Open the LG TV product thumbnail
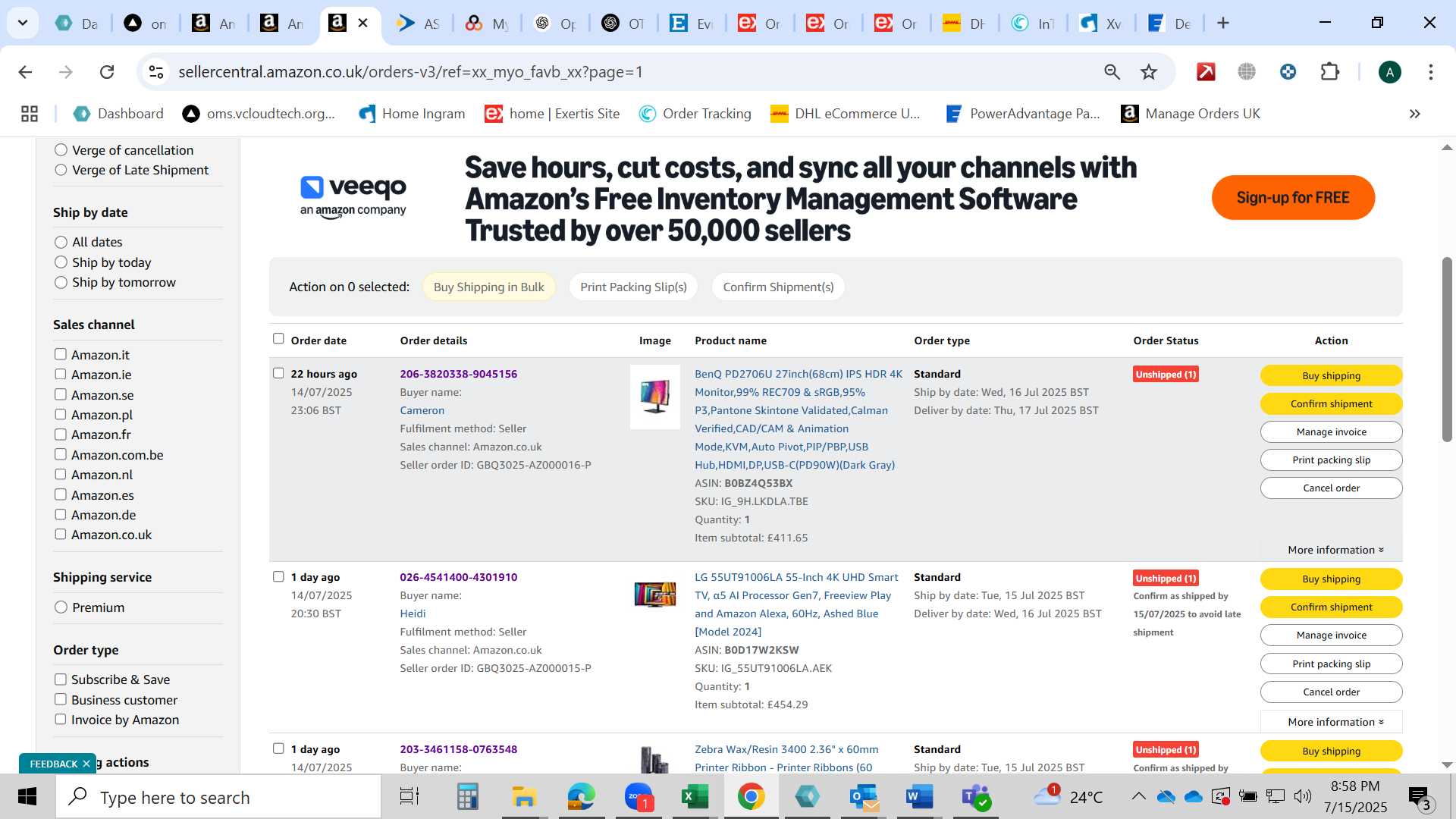 click(x=655, y=595)
